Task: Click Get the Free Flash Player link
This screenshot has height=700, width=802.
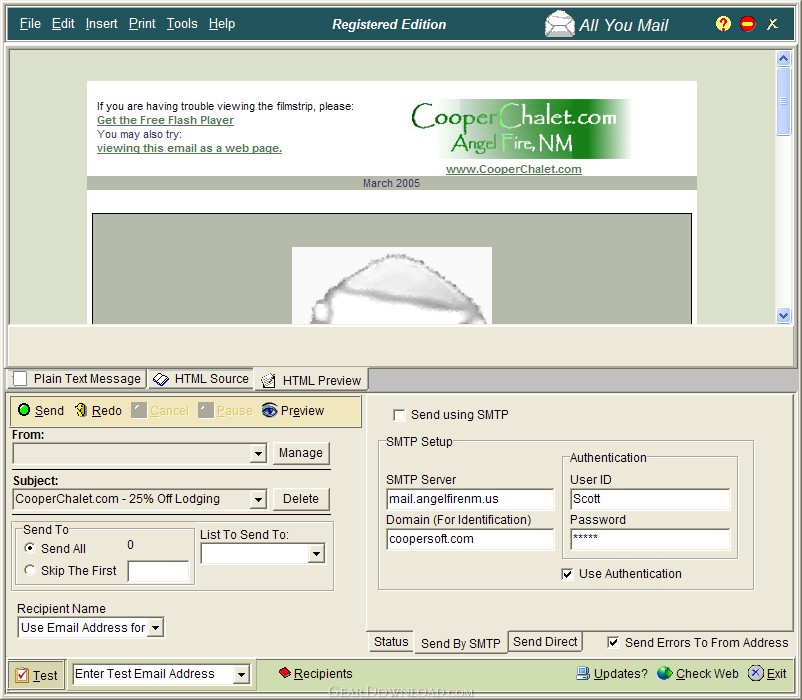Action: [x=165, y=120]
